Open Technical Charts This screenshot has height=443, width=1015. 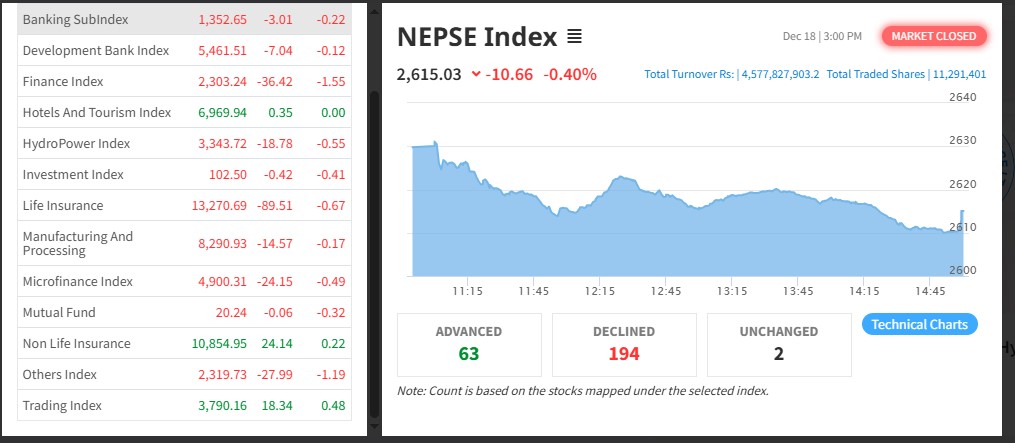point(919,324)
